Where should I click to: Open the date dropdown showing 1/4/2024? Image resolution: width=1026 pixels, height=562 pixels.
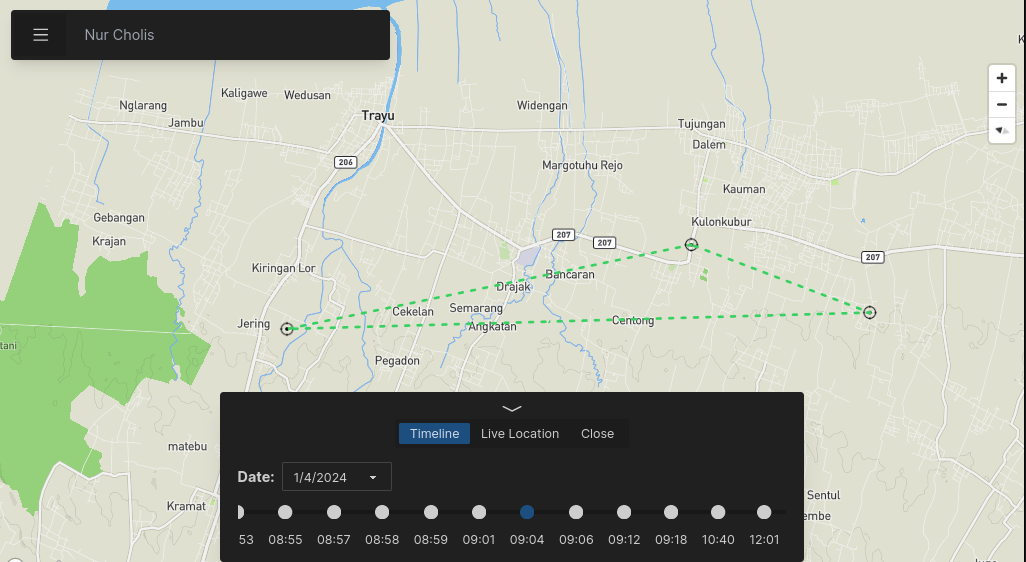click(x=336, y=477)
